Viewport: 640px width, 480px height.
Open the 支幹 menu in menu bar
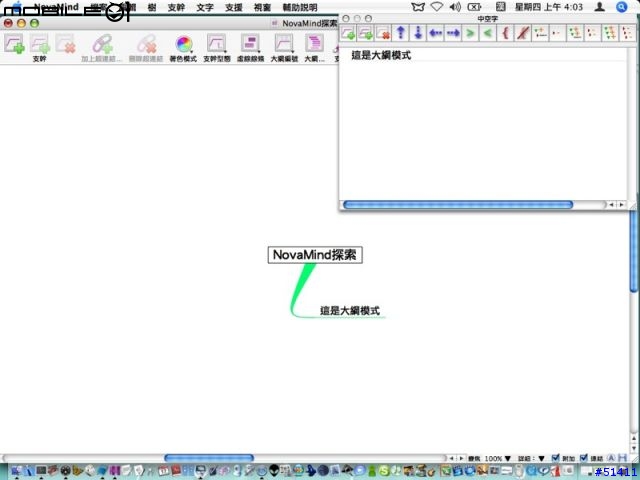pos(176,7)
